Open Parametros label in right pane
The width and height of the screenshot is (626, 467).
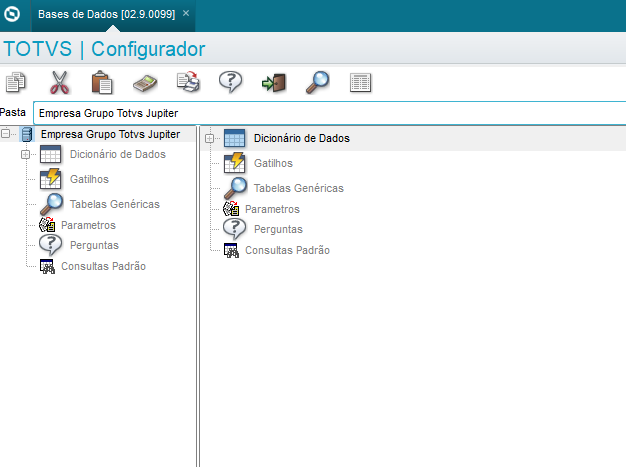[272, 209]
